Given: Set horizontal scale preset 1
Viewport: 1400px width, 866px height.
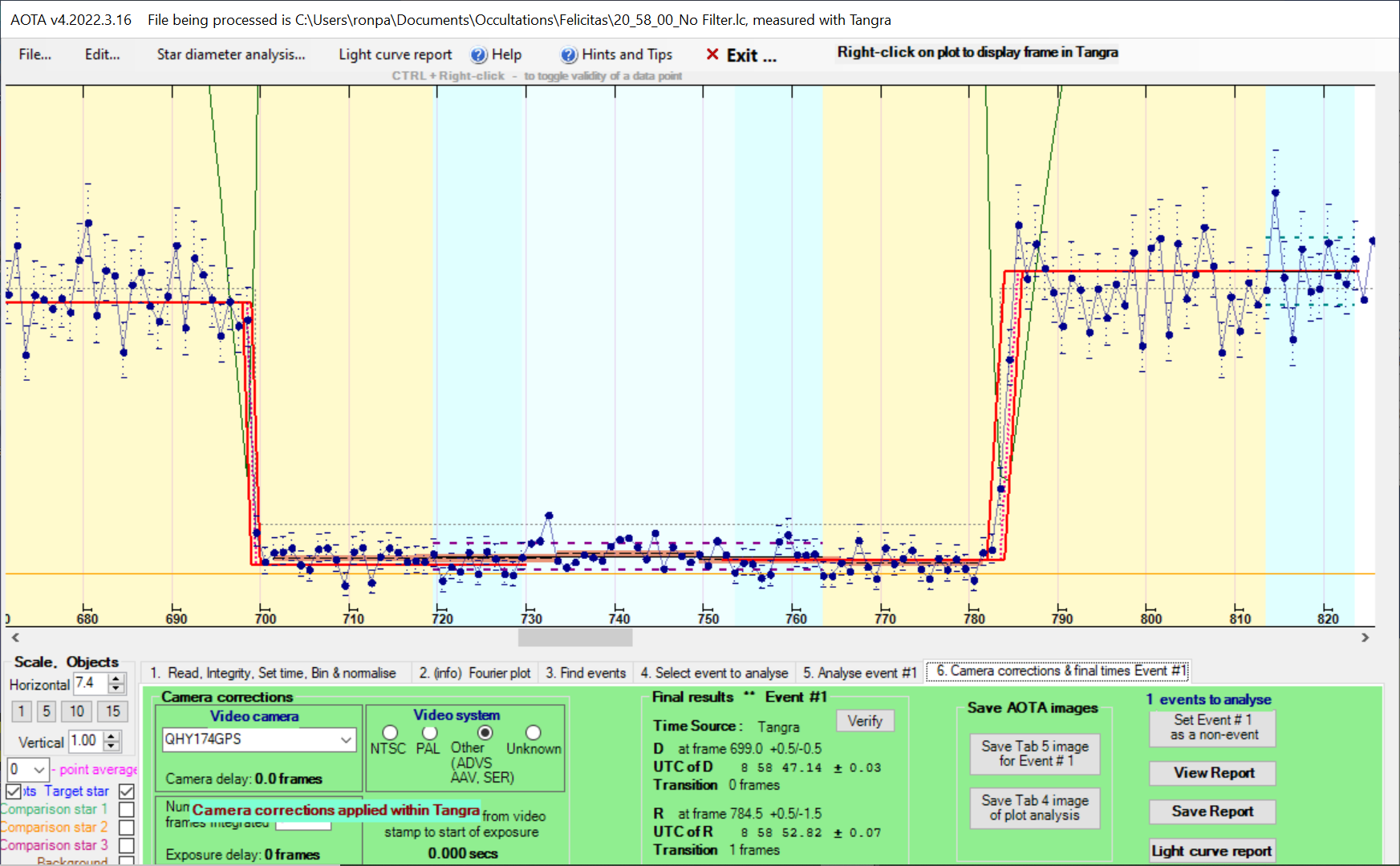Looking at the screenshot, I should click(x=22, y=711).
